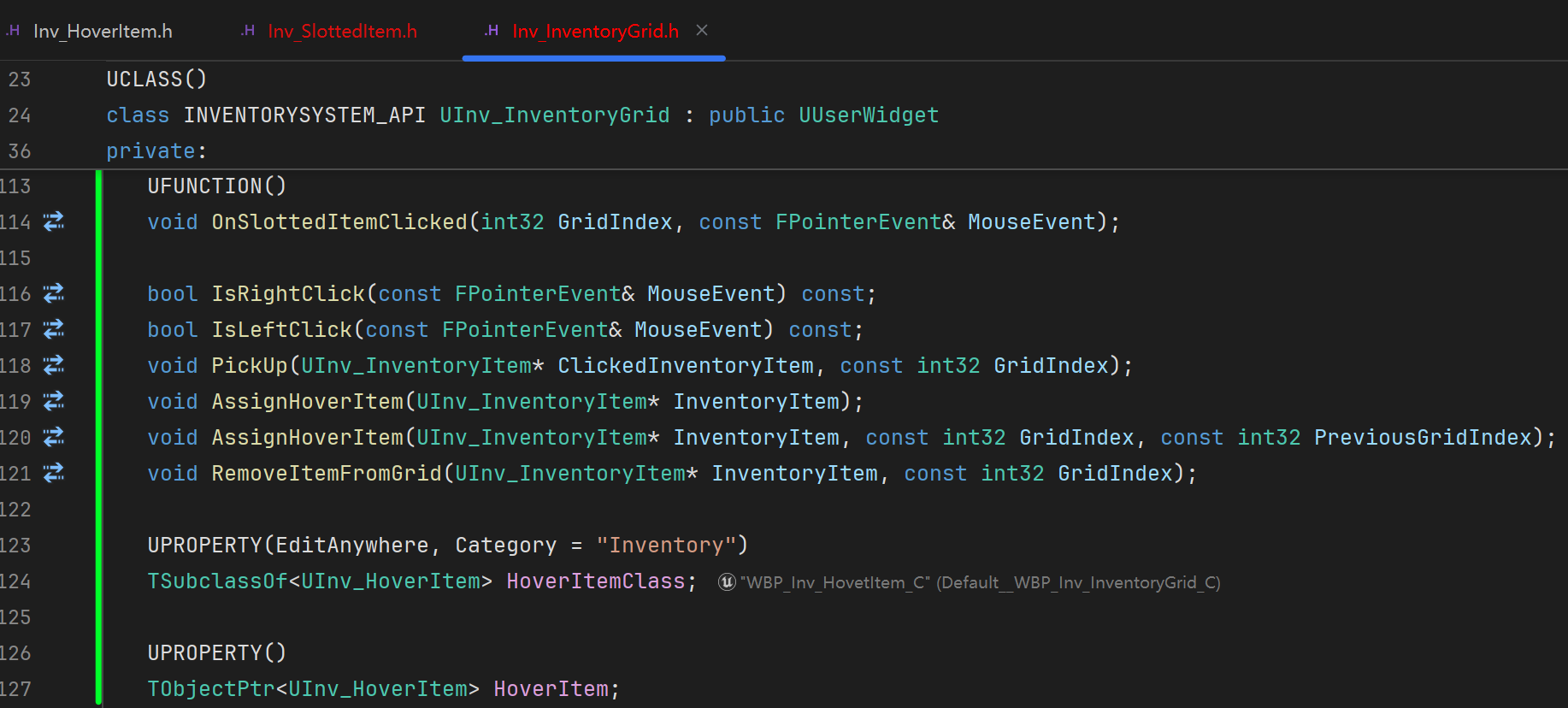Click TSubclassOf on line 124
This screenshot has height=708, width=1568.
click(x=217, y=581)
